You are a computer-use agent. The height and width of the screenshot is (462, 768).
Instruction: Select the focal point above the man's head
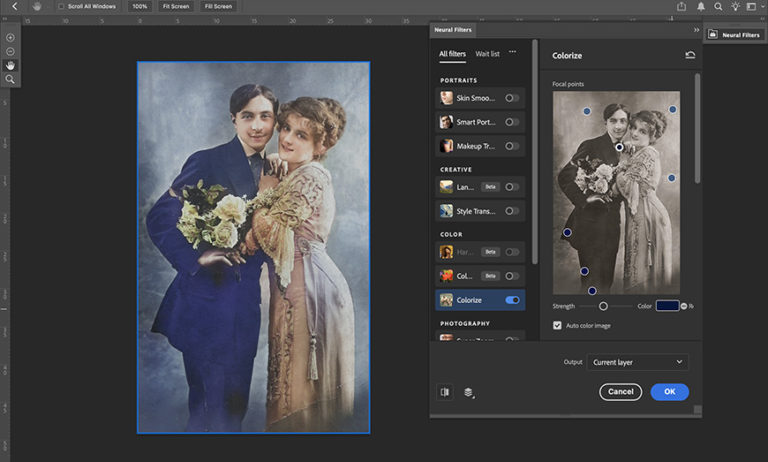tap(587, 112)
